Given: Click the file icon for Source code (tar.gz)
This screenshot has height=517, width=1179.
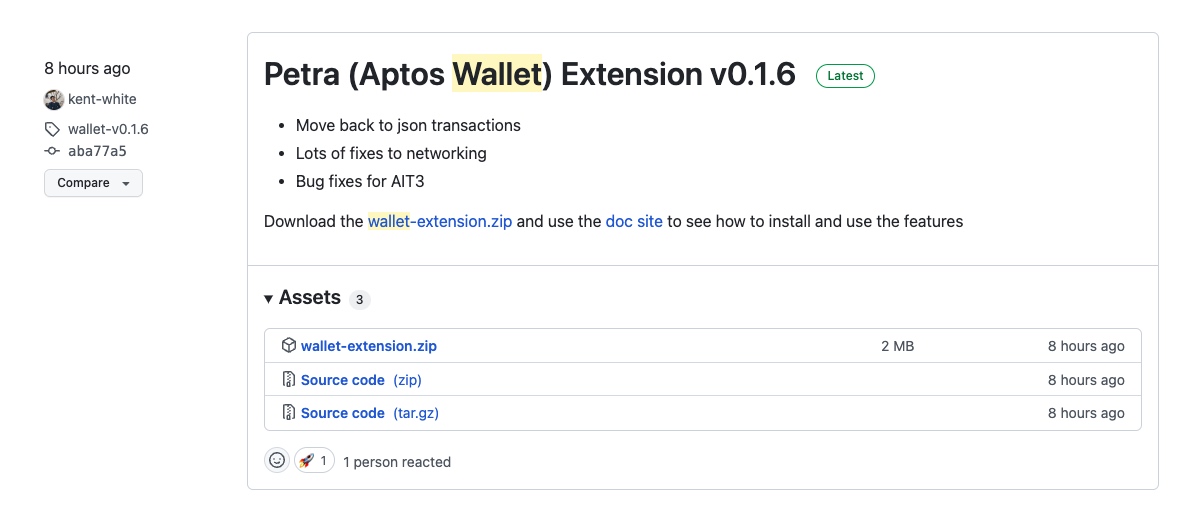Looking at the screenshot, I should [x=289, y=413].
